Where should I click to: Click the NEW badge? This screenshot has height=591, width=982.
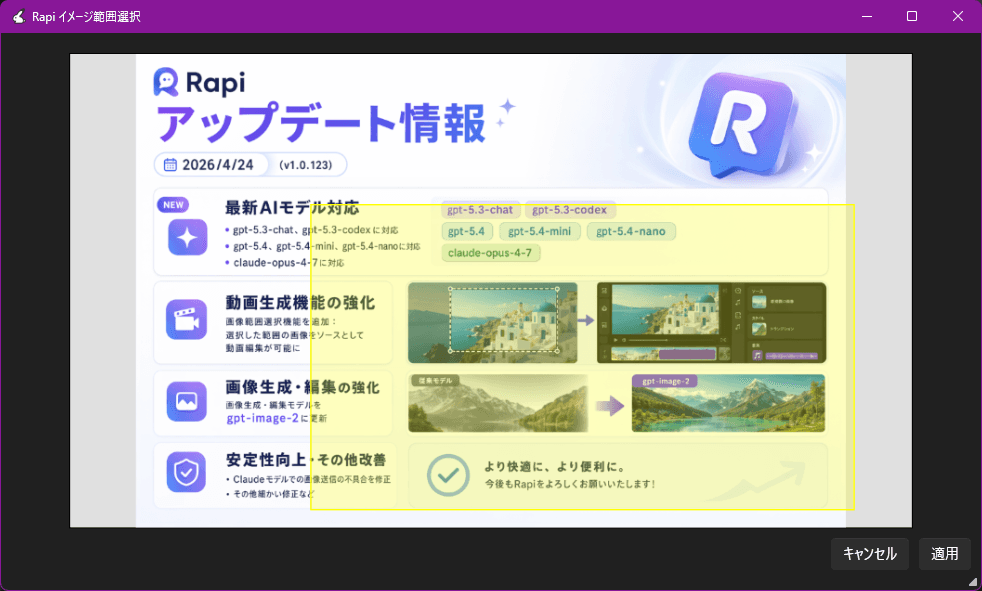(174, 204)
